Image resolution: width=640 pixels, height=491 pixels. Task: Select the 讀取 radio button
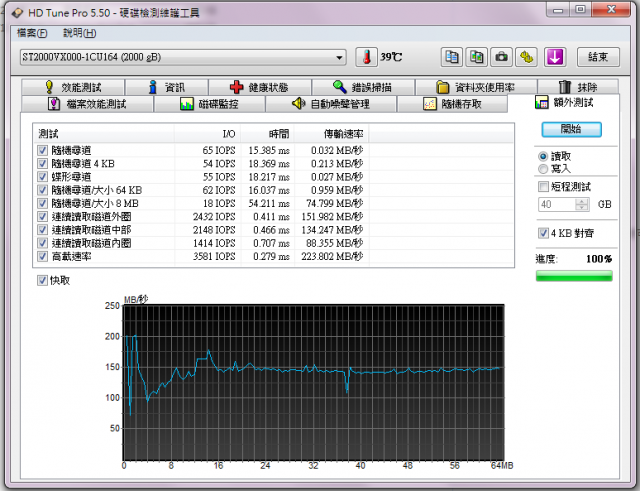(543, 156)
